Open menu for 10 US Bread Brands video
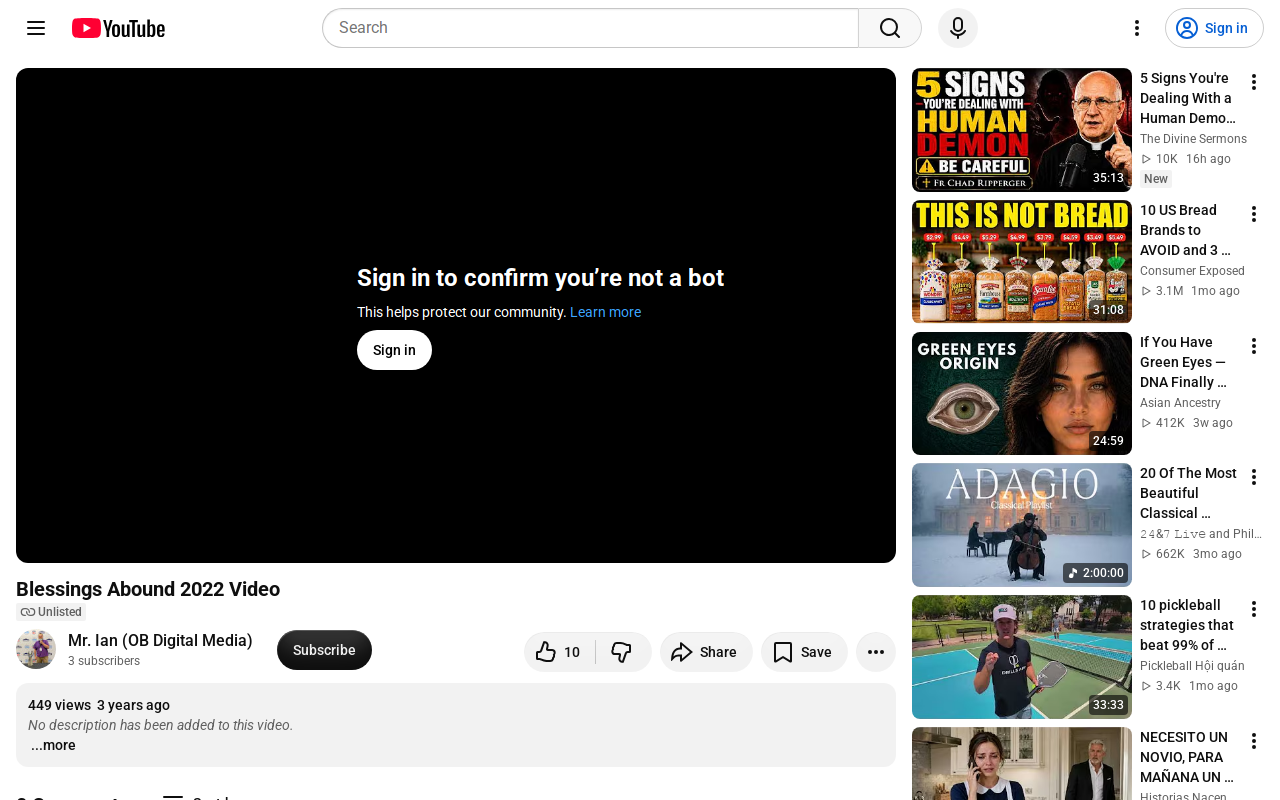Viewport: 1280px width, 800px height. pyautogui.click(x=1253, y=214)
